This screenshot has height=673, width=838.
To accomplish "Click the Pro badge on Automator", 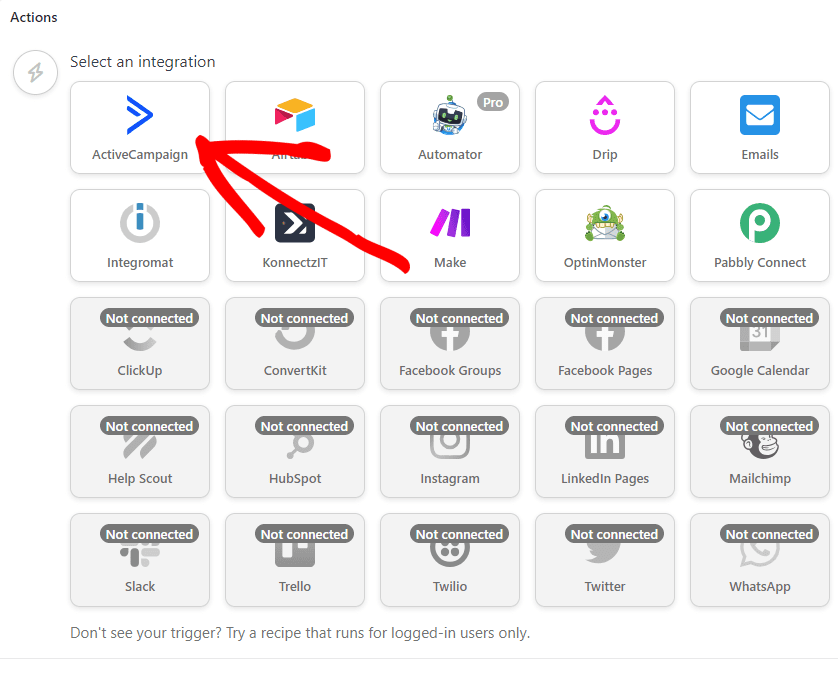I will 493,102.
